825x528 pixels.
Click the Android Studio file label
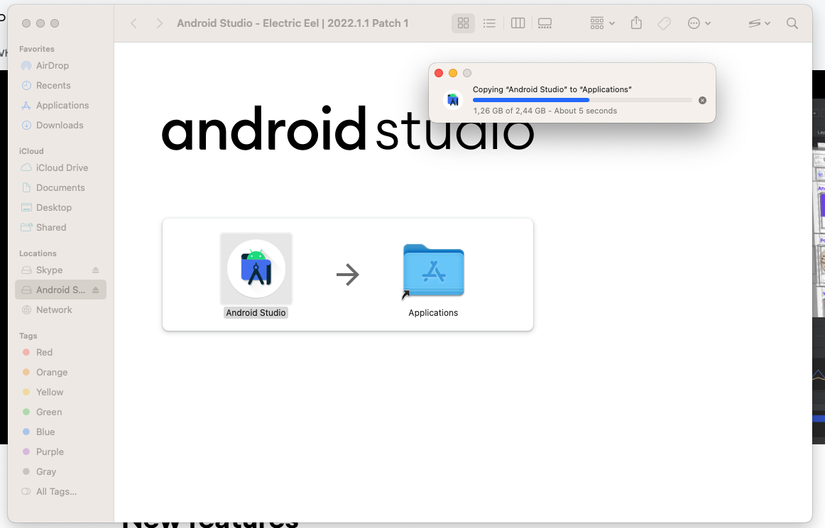(256, 312)
